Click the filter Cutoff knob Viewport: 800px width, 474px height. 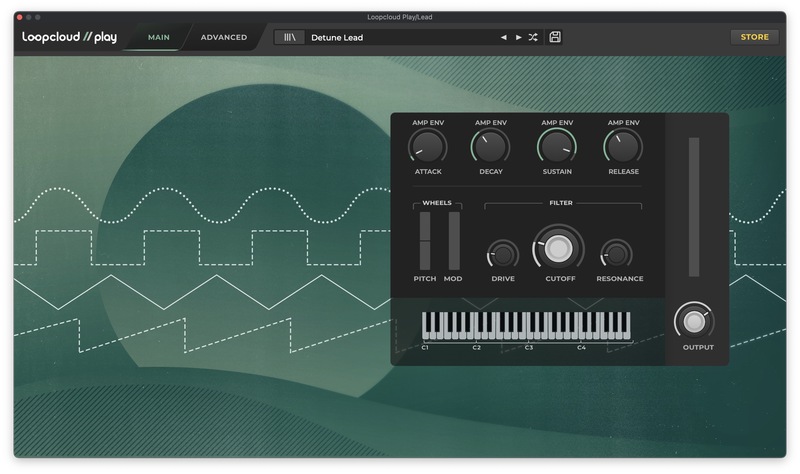(559, 249)
